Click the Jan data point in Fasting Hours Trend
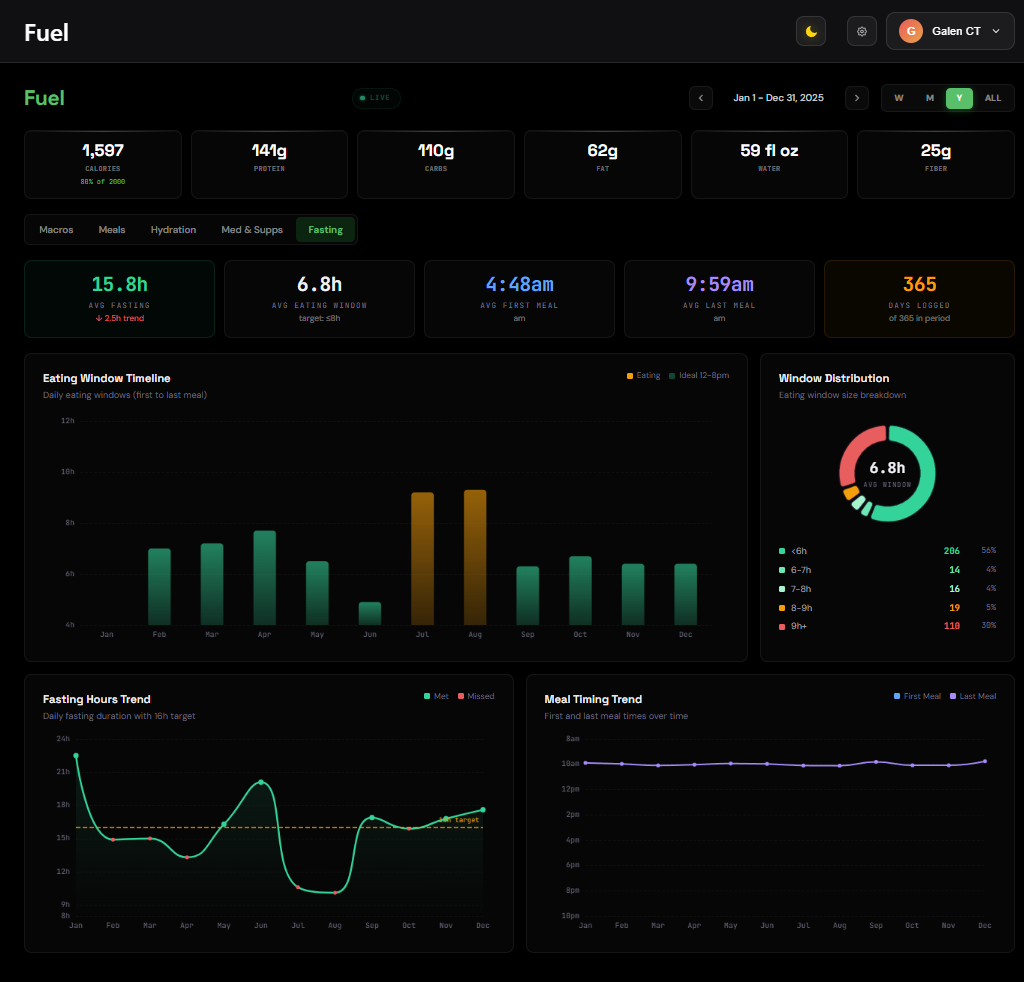Image resolution: width=1024 pixels, height=982 pixels. (76, 755)
